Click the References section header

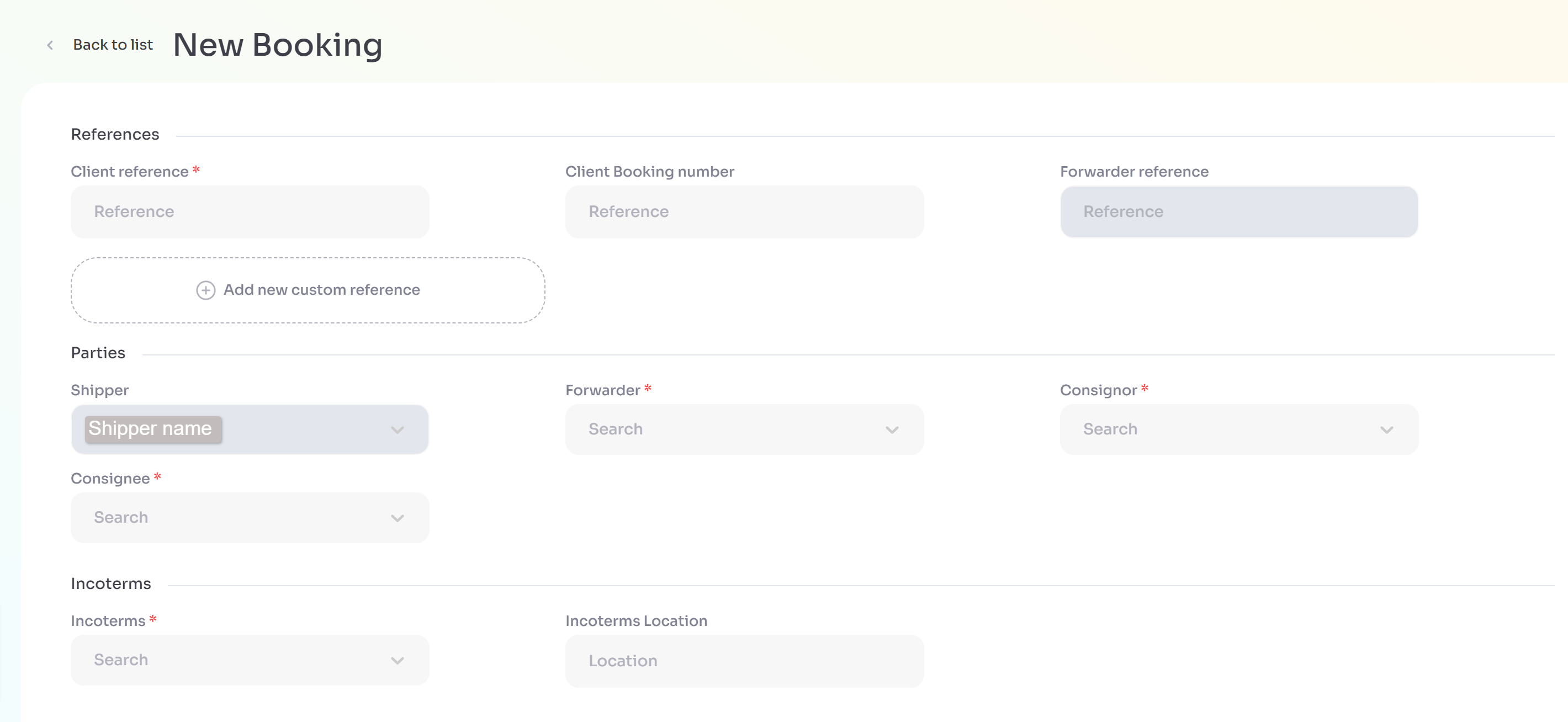point(114,134)
